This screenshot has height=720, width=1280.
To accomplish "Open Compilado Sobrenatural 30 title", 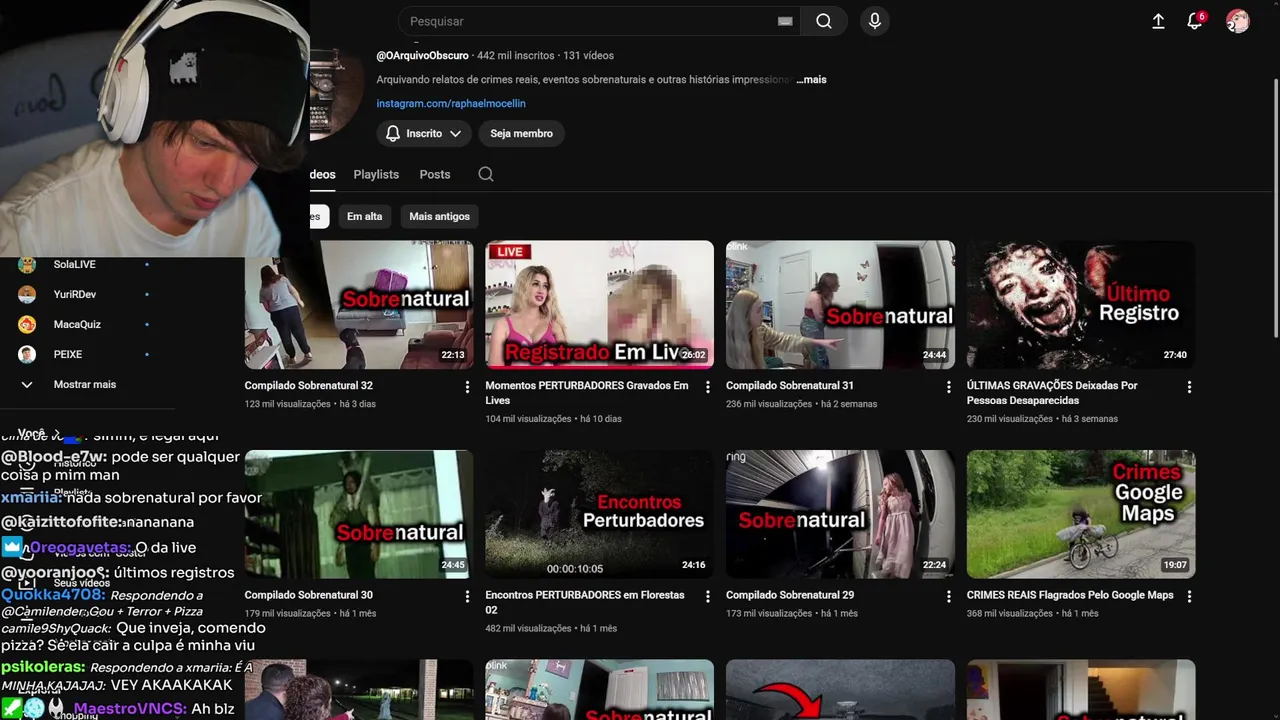I will coord(309,595).
